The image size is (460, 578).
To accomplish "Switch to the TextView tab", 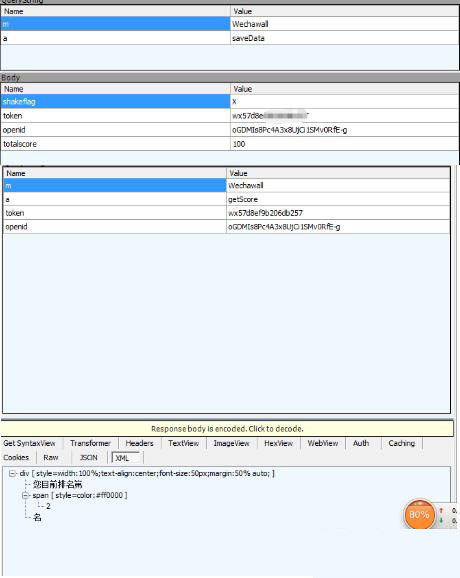I will pos(184,443).
